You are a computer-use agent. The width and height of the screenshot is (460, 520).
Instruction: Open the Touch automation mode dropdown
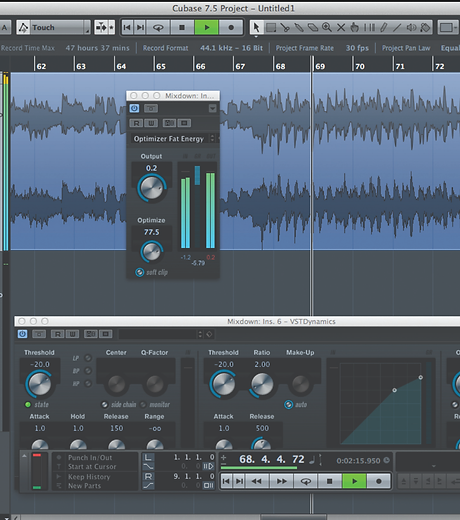pos(53,27)
